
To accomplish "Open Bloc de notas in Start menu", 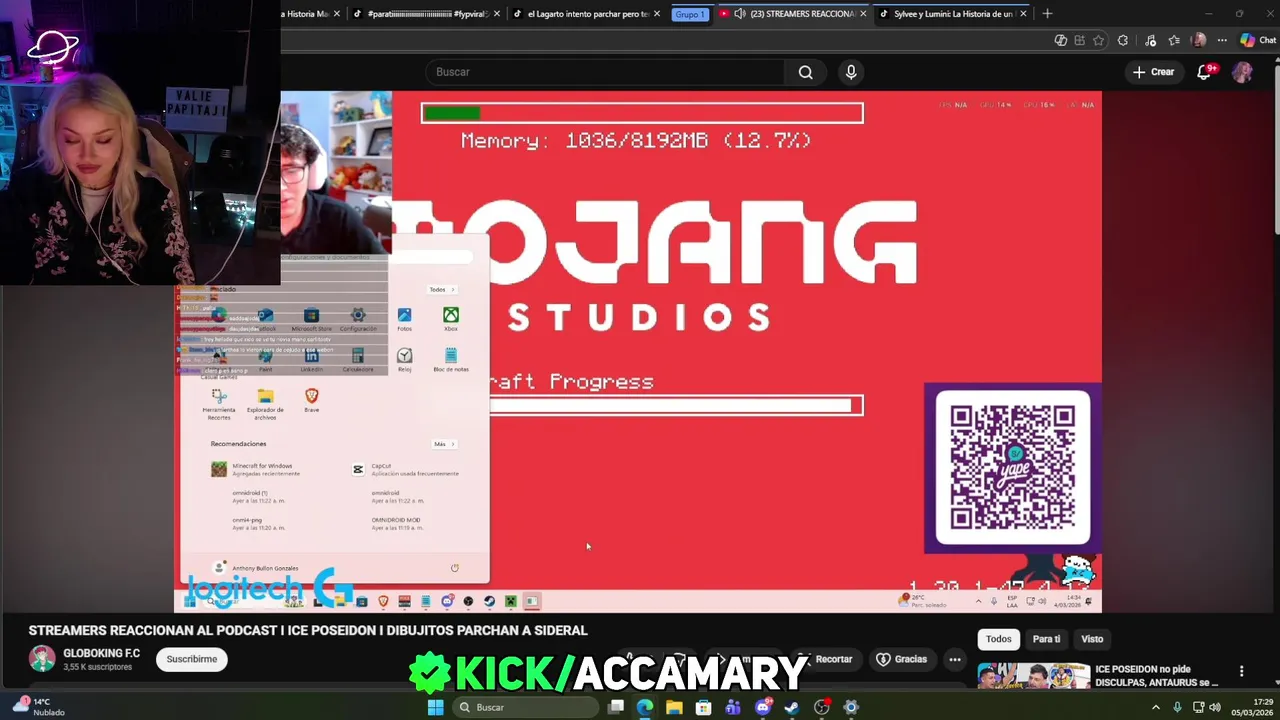I will click(x=451, y=360).
